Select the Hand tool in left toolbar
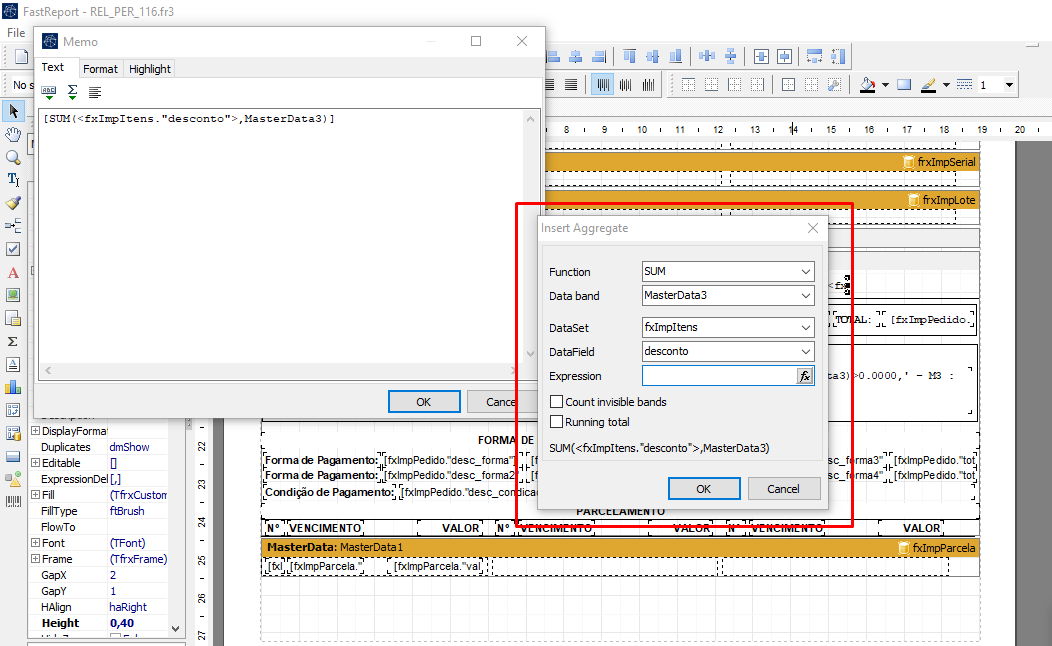This screenshot has height=646, width=1052. (13, 134)
